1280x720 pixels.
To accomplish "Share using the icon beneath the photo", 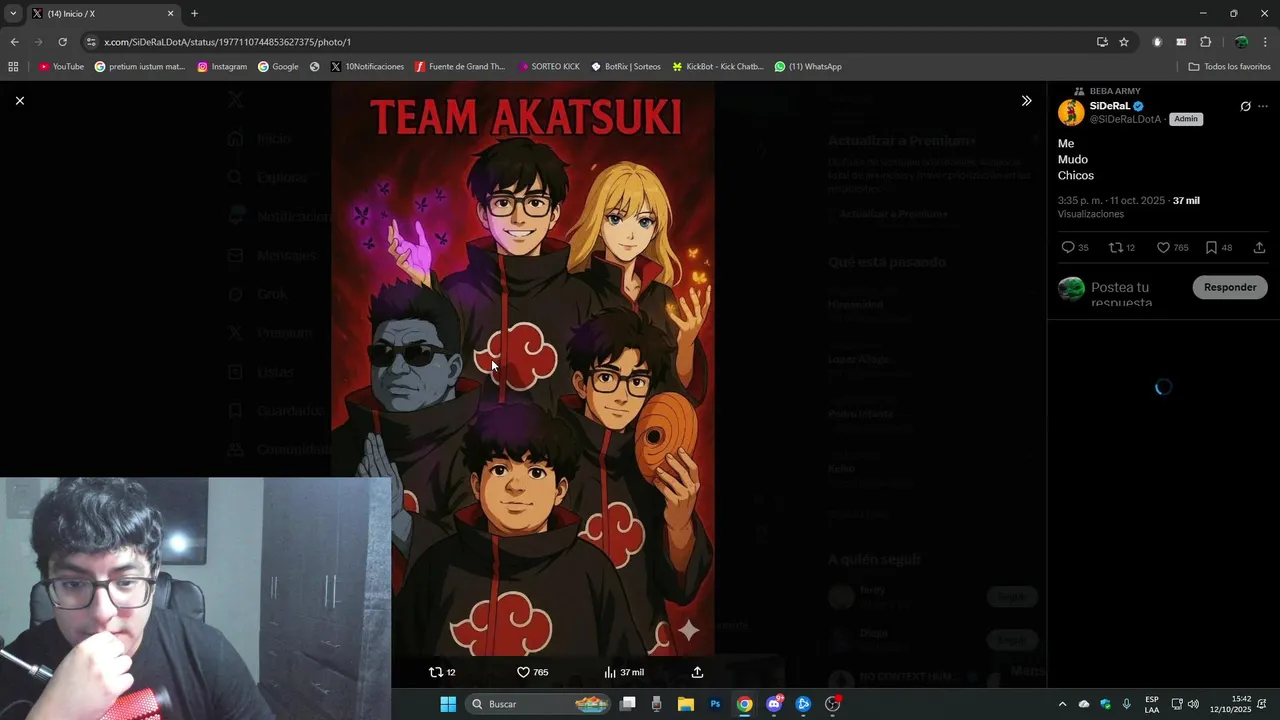I will (697, 672).
